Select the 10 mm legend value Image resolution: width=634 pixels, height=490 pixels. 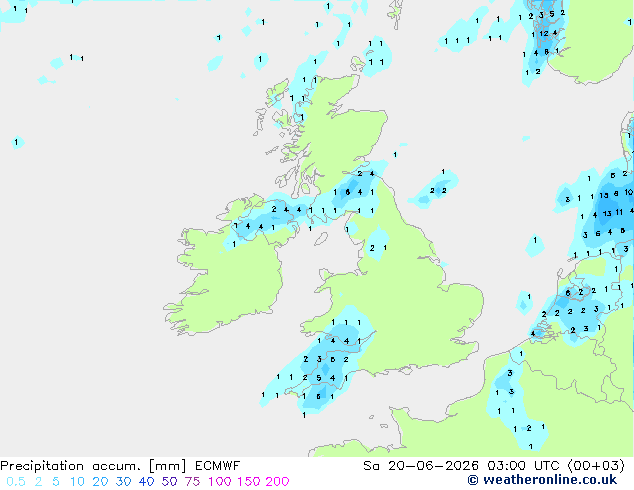[77, 482]
